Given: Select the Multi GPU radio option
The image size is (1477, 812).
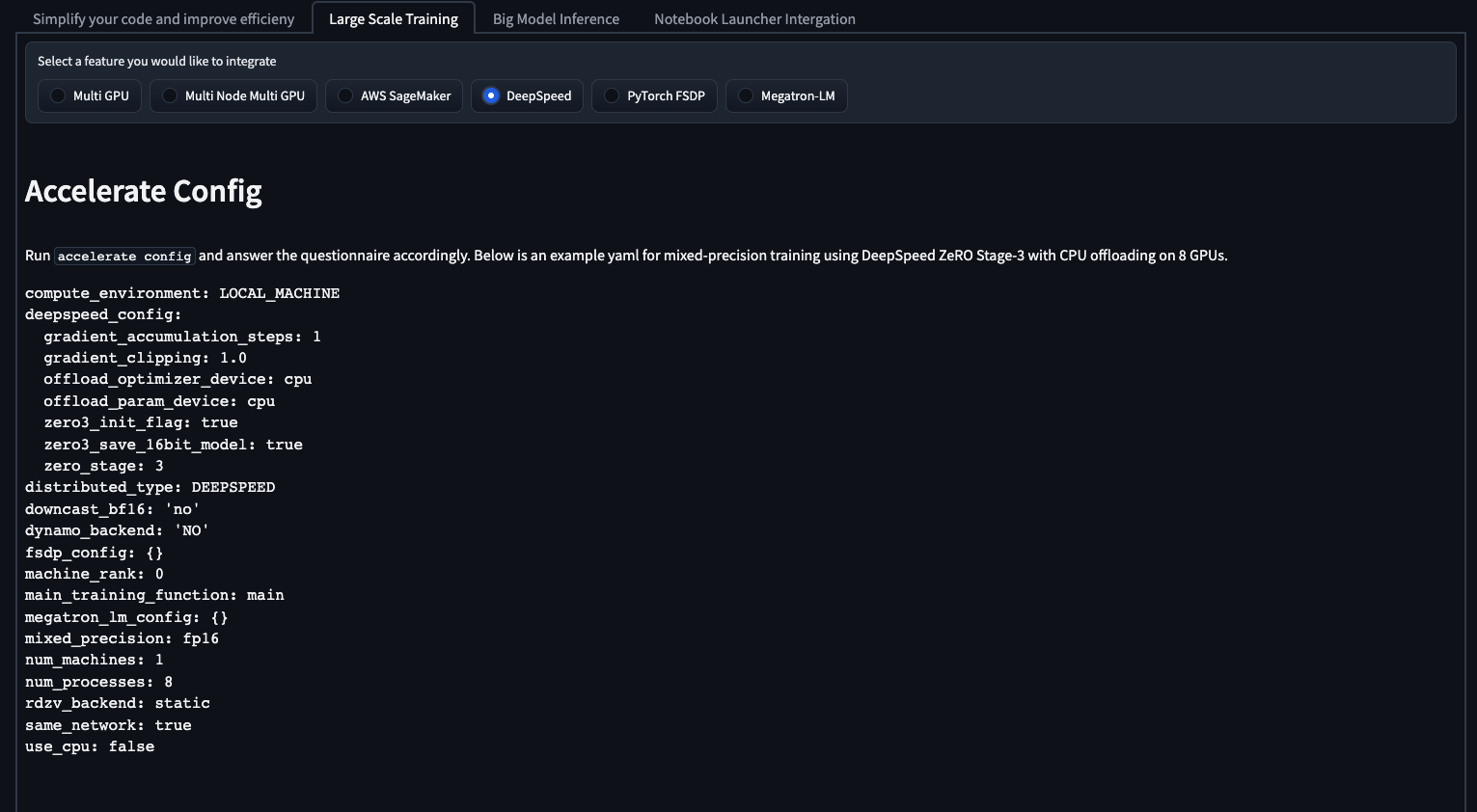Looking at the screenshot, I should click(x=59, y=96).
